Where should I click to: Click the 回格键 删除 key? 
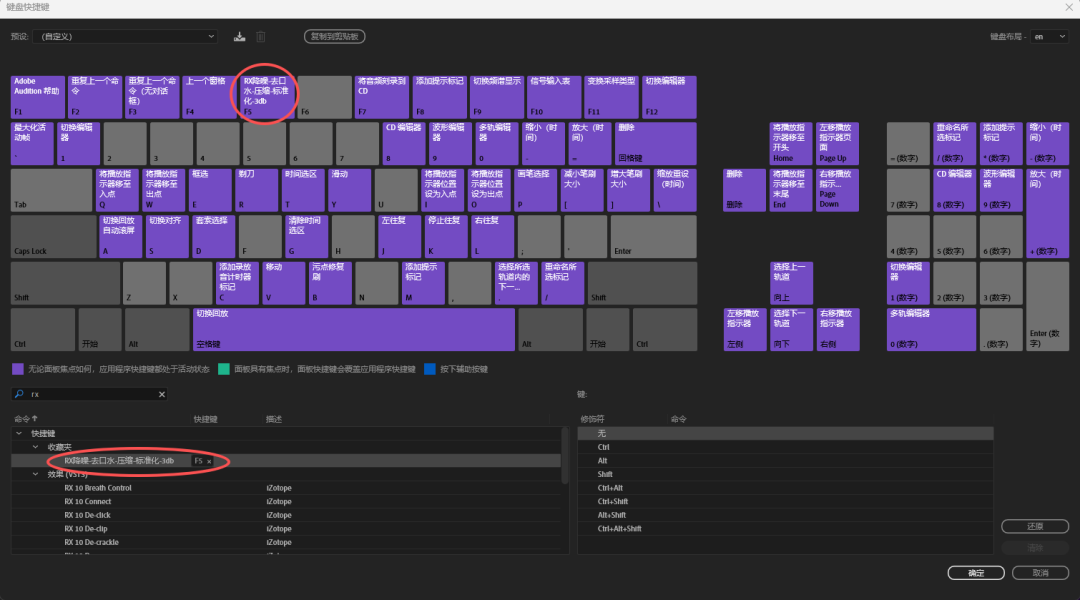[x=656, y=144]
